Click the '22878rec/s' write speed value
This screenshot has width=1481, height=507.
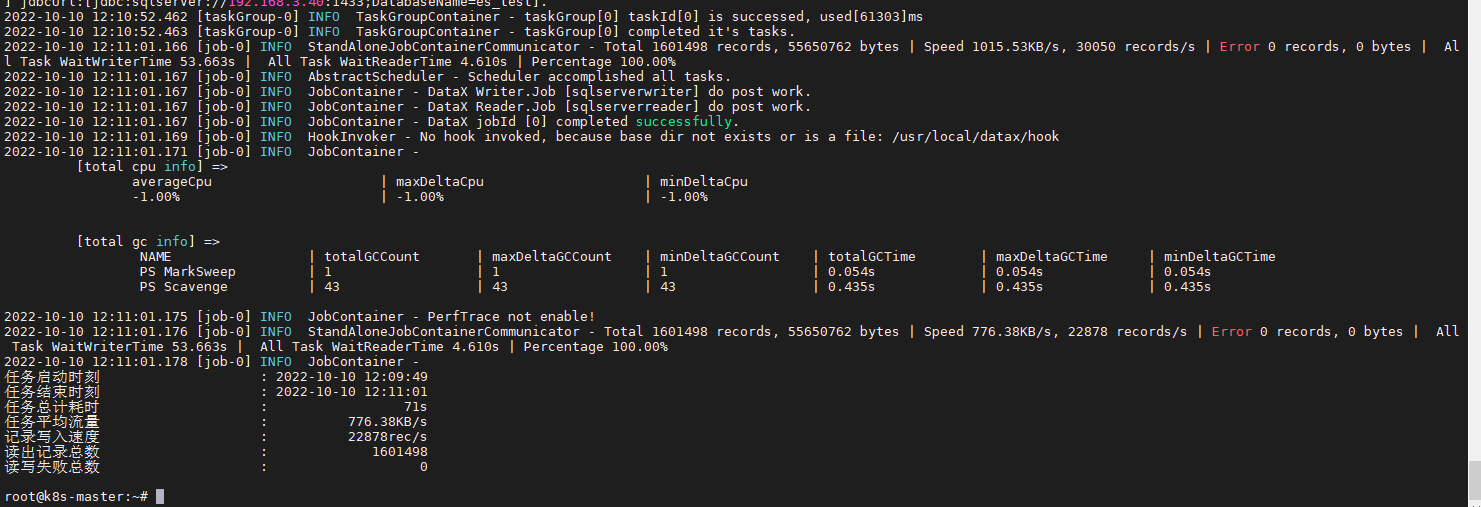(x=387, y=437)
